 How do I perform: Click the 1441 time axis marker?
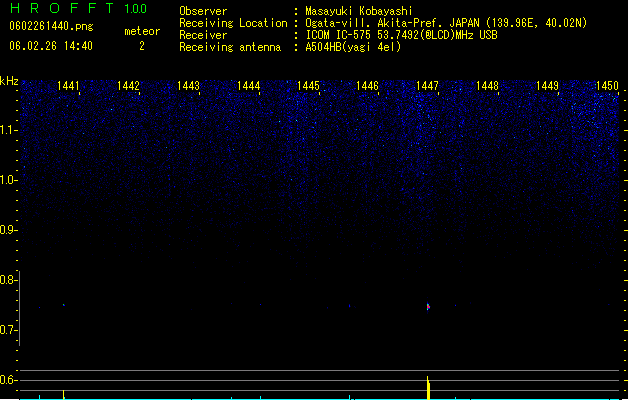[x=68, y=85]
